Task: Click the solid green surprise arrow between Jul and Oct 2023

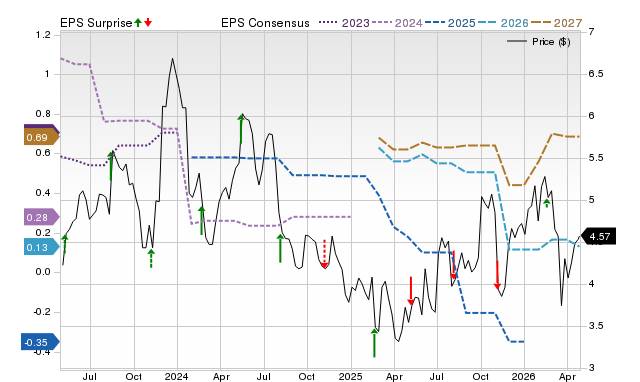Action: click(111, 166)
